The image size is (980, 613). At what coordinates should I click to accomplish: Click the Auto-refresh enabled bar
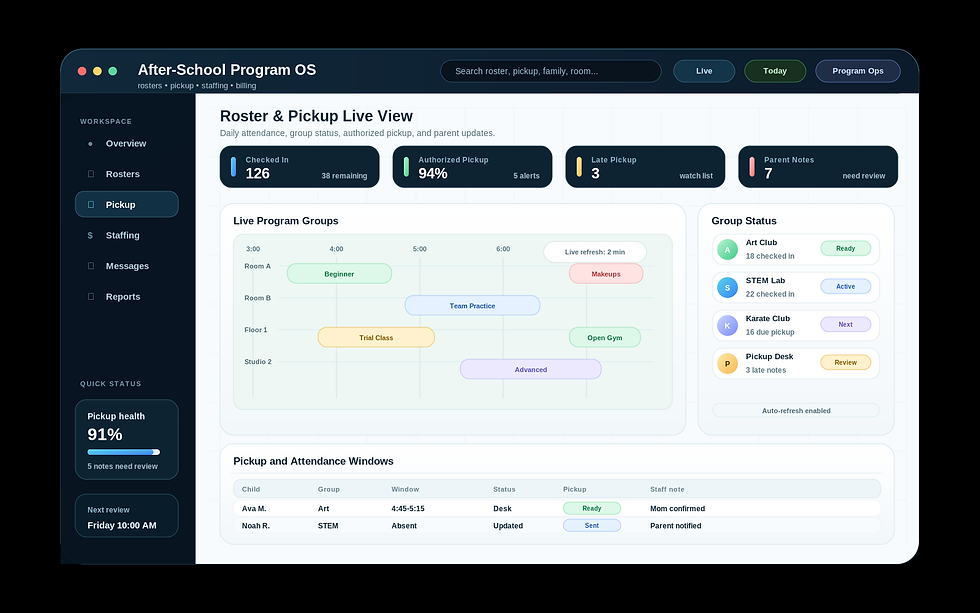[796, 411]
